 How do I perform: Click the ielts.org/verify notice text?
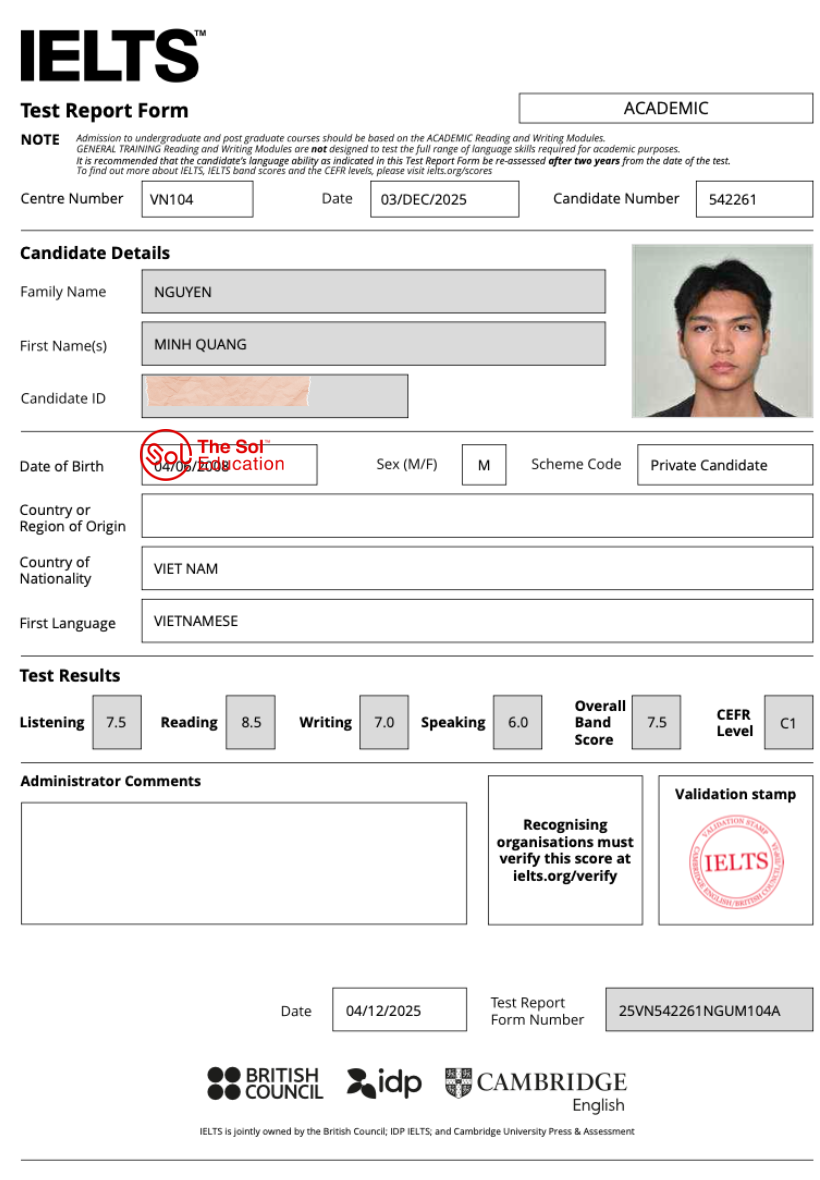(x=565, y=851)
